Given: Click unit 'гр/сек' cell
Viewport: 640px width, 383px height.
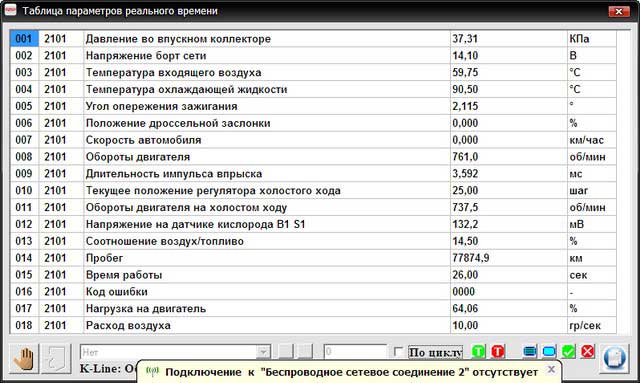Looking at the screenshot, I should pyautogui.click(x=592, y=325).
